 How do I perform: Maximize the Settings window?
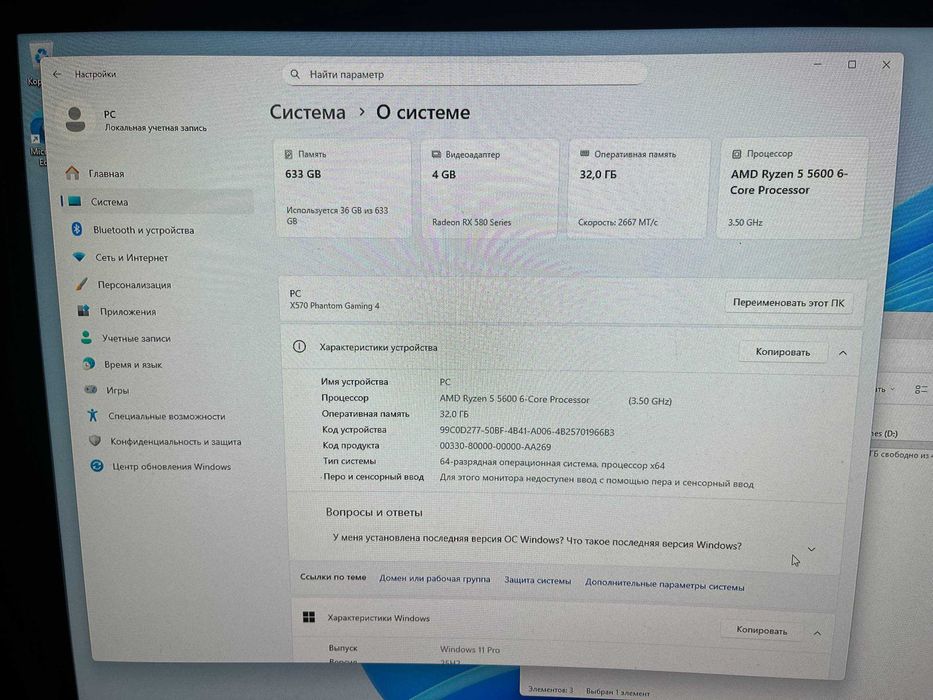pos(852,64)
